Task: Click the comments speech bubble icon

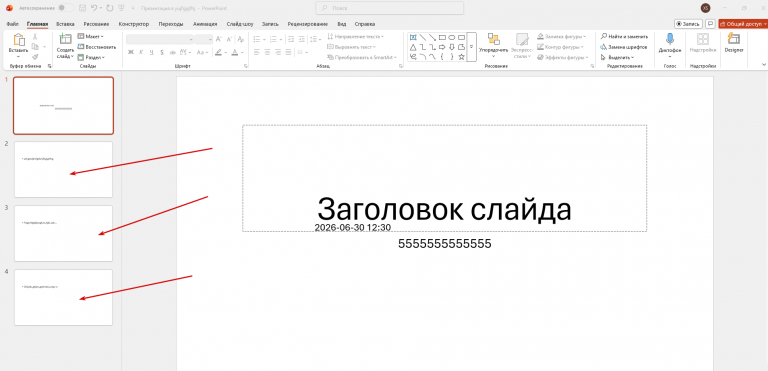Action: point(710,24)
